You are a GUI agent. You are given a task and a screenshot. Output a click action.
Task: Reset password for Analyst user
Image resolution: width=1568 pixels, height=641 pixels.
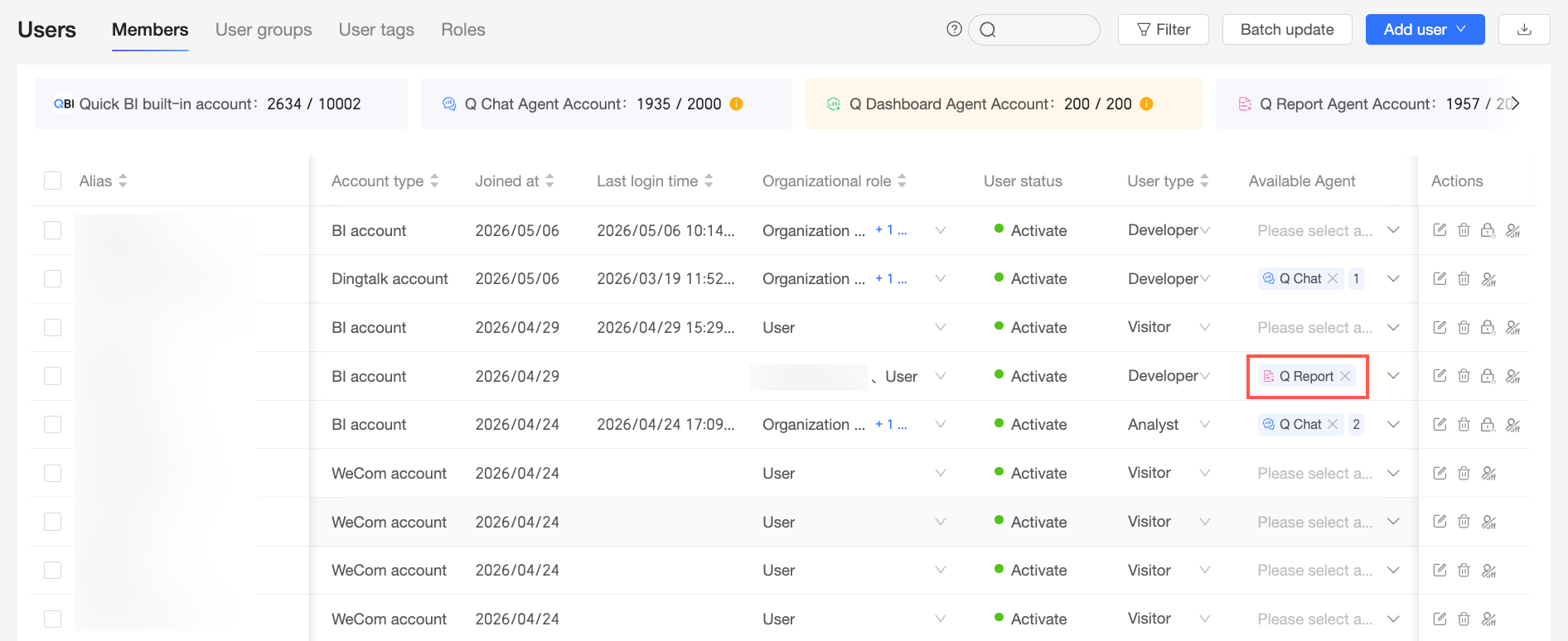(1488, 424)
